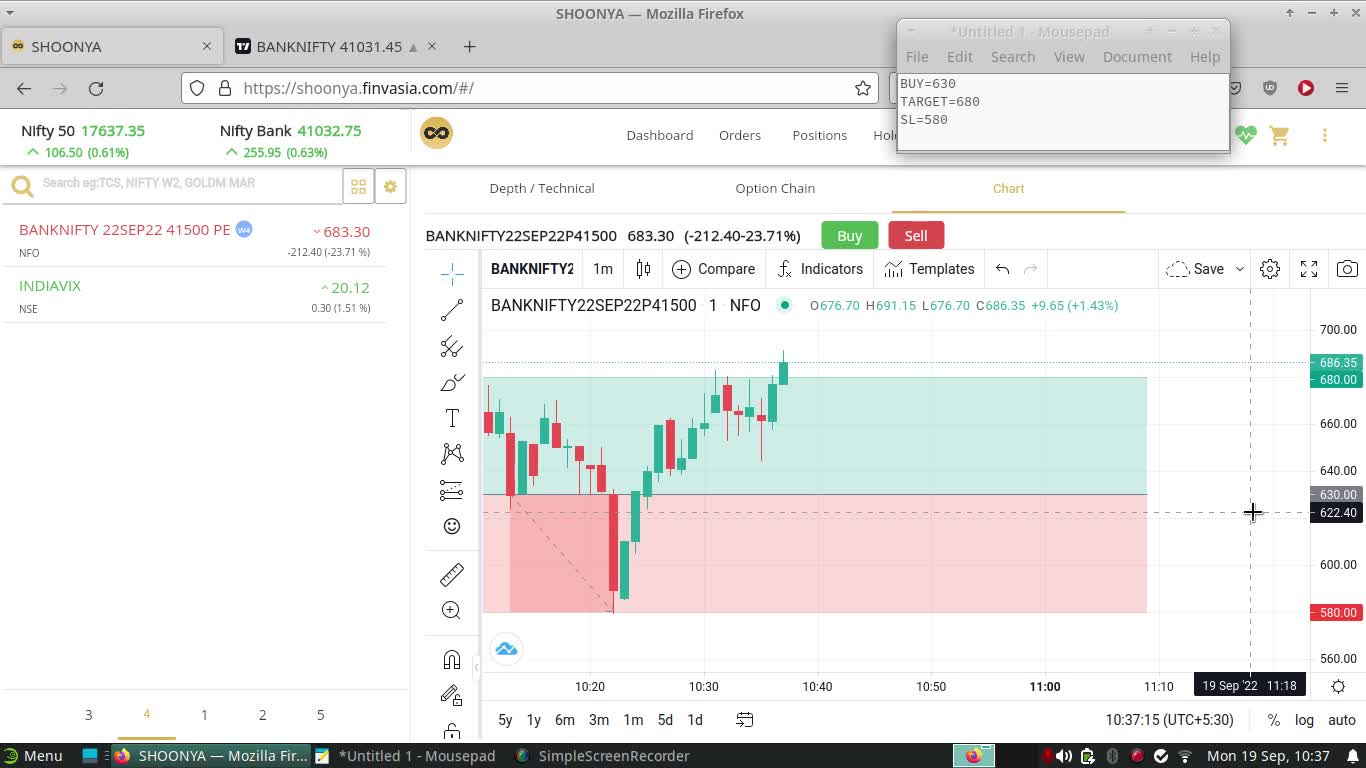1366x768 pixels.
Task: Open Mousepad File menu
Action: [917, 57]
